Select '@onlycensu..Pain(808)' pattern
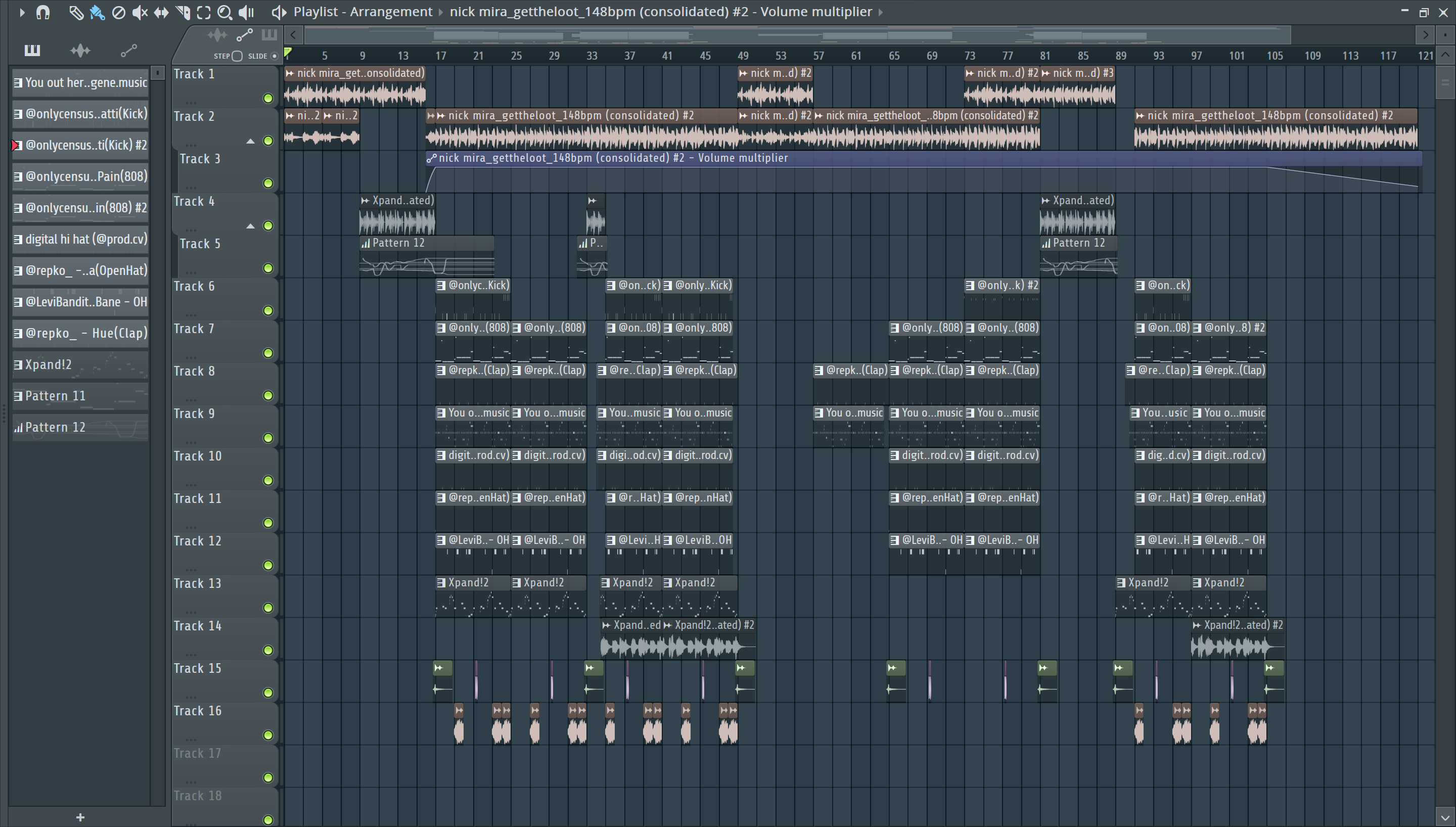Screen dimensions: 1456x827 80,176
